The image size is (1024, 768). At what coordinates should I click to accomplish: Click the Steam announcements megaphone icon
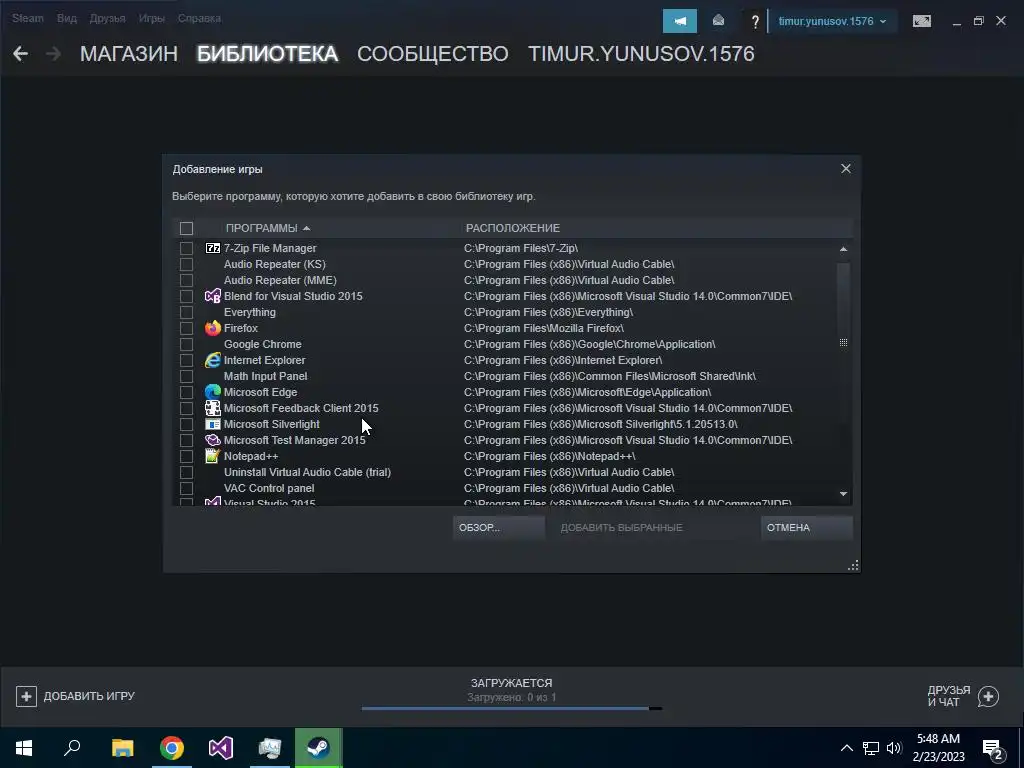tap(680, 21)
